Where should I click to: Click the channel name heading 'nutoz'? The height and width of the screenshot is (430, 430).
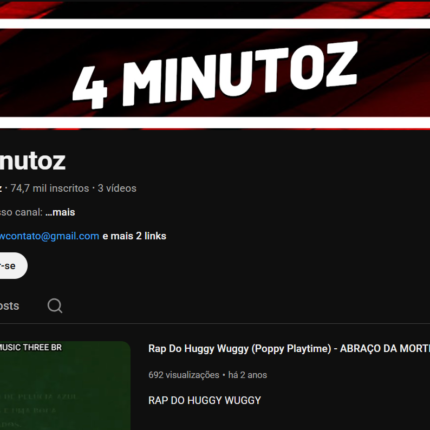33,161
